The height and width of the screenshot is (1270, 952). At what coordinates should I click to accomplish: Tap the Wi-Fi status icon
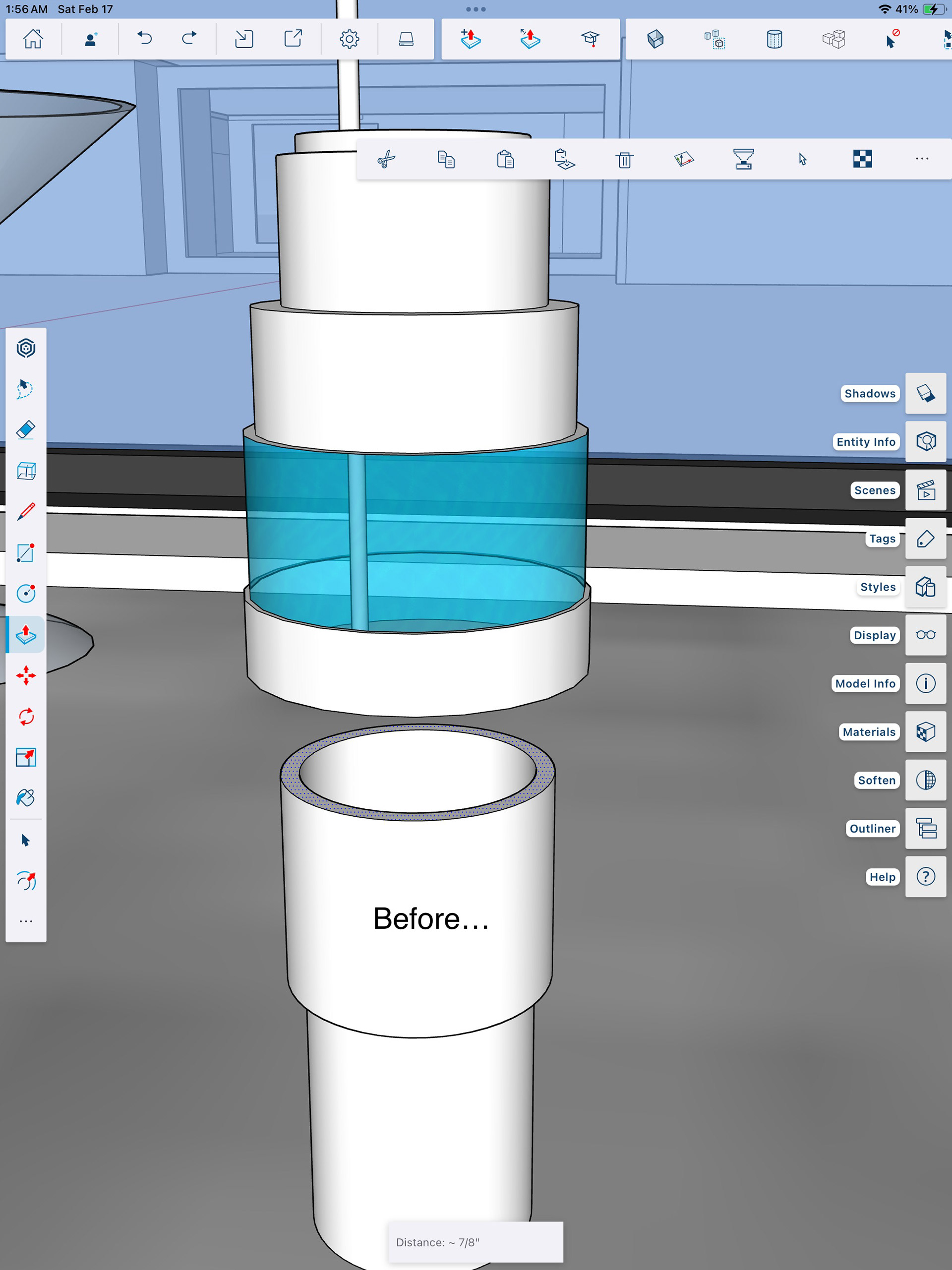tap(885, 9)
